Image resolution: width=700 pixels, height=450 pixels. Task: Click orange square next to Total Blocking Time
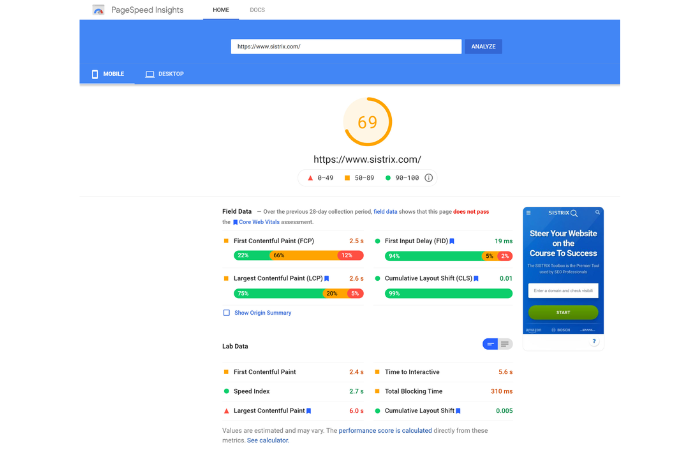[377, 391]
